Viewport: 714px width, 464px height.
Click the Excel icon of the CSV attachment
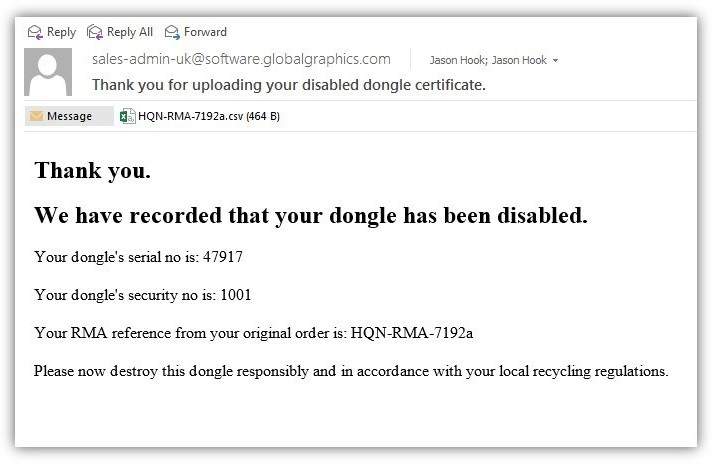pyautogui.click(x=128, y=116)
